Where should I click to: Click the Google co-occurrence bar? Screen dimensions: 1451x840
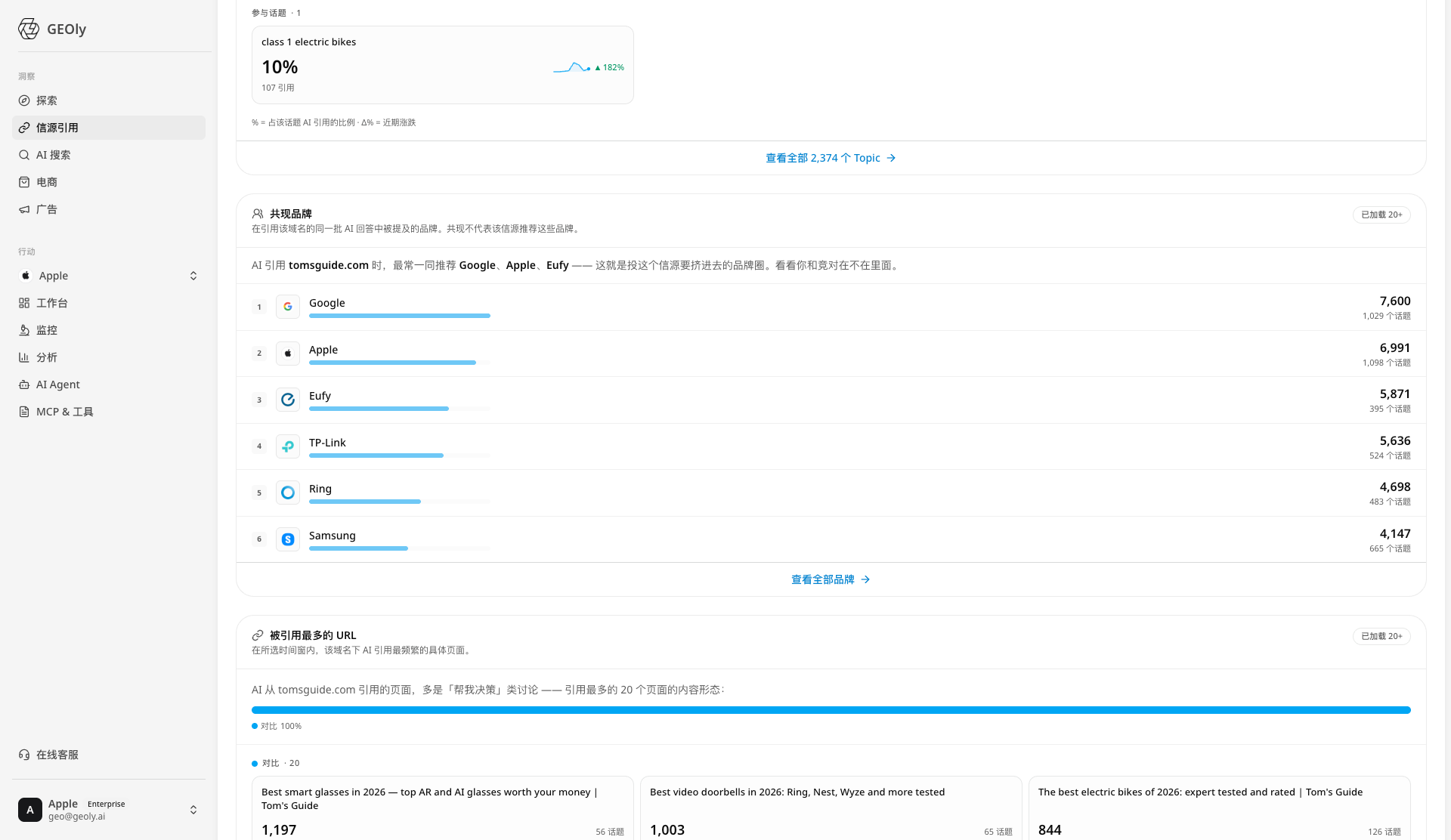tap(400, 316)
